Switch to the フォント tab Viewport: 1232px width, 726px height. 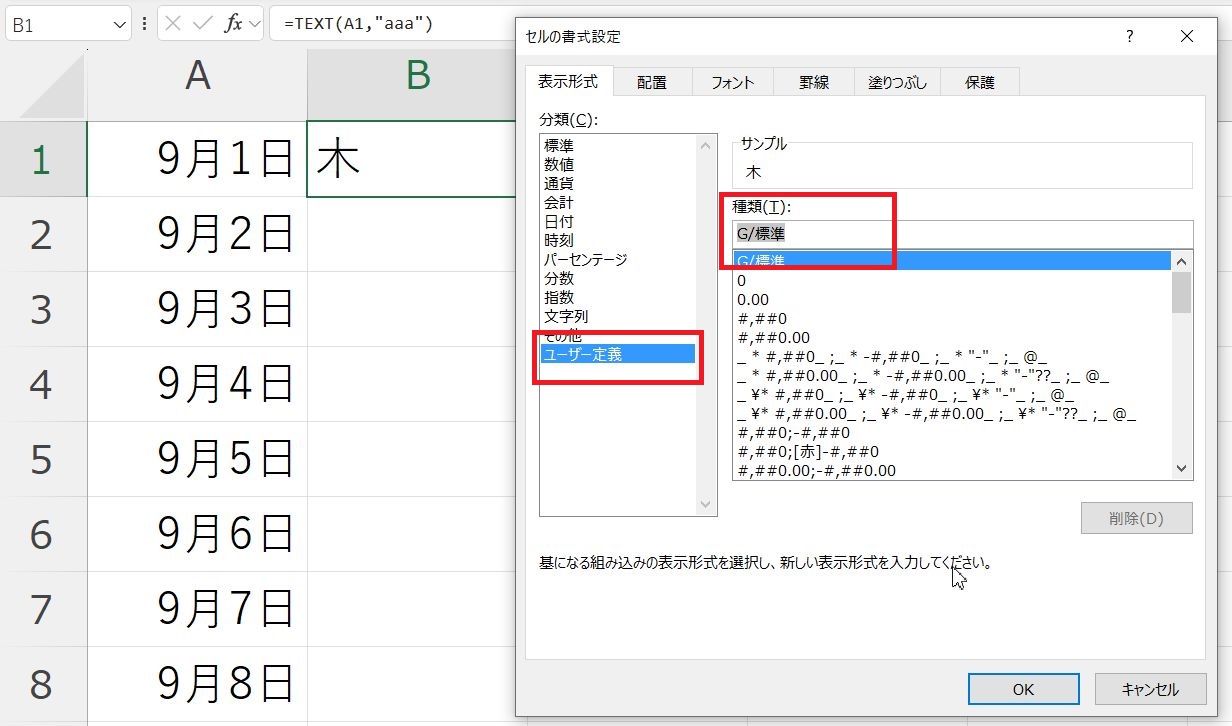tap(732, 81)
